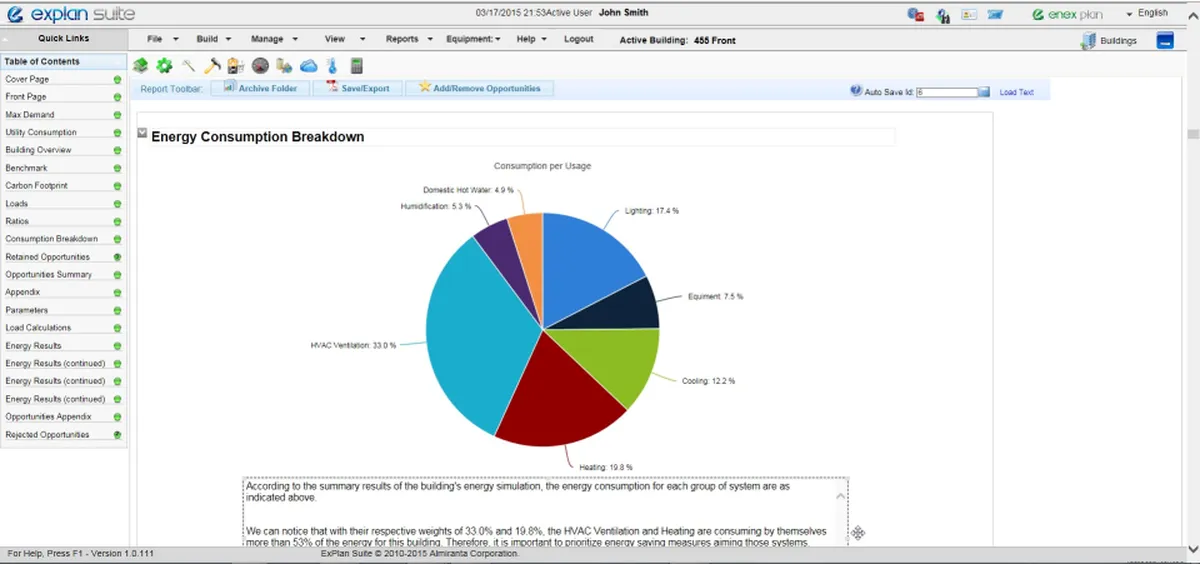1200x564 pixels.
Task: Click the blue cloud toolbar icon
Action: [309, 66]
